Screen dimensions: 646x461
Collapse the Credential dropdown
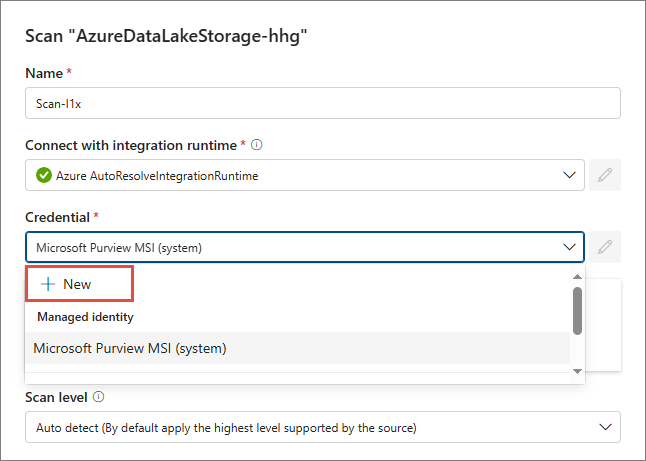click(569, 247)
